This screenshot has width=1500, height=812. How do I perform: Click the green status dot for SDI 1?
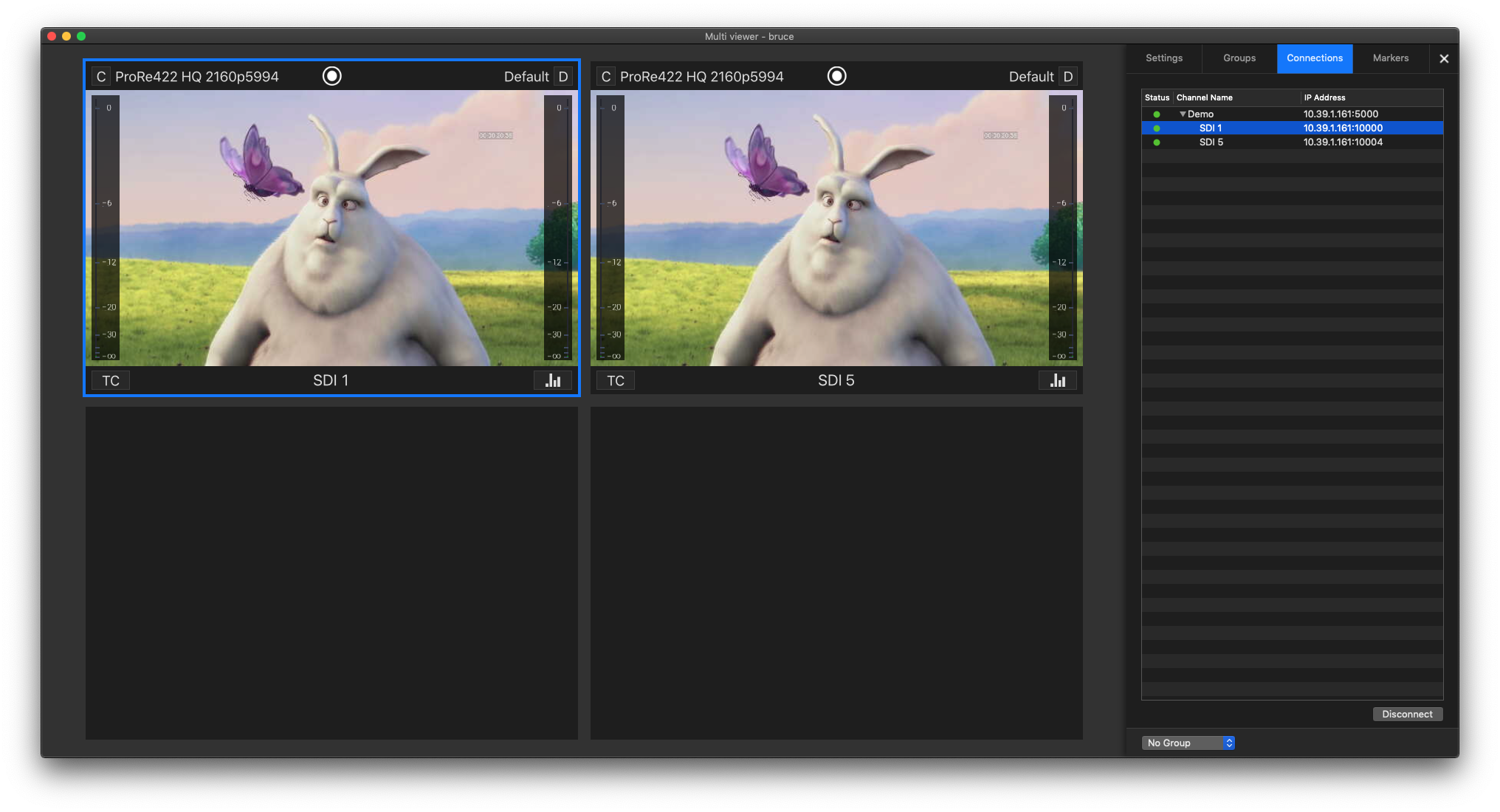coord(1157,128)
